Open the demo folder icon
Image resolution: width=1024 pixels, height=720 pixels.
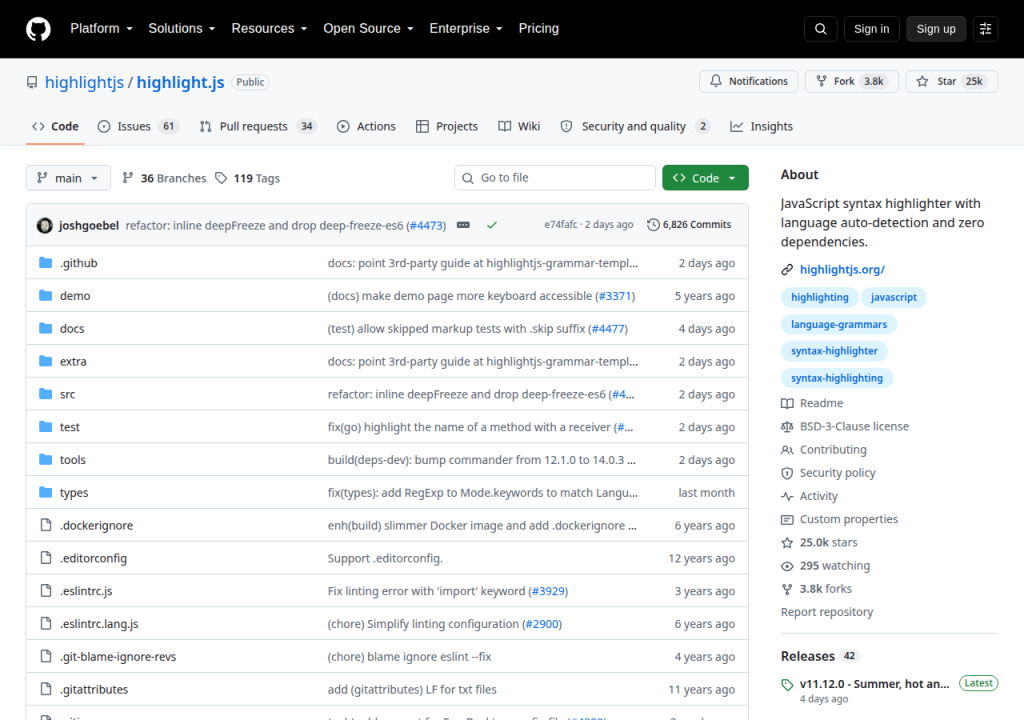point(45,295)
